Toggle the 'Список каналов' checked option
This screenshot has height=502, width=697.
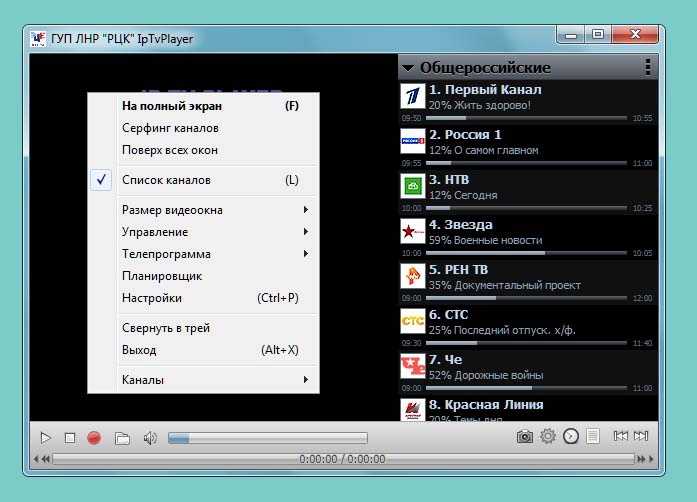[167, 181]
